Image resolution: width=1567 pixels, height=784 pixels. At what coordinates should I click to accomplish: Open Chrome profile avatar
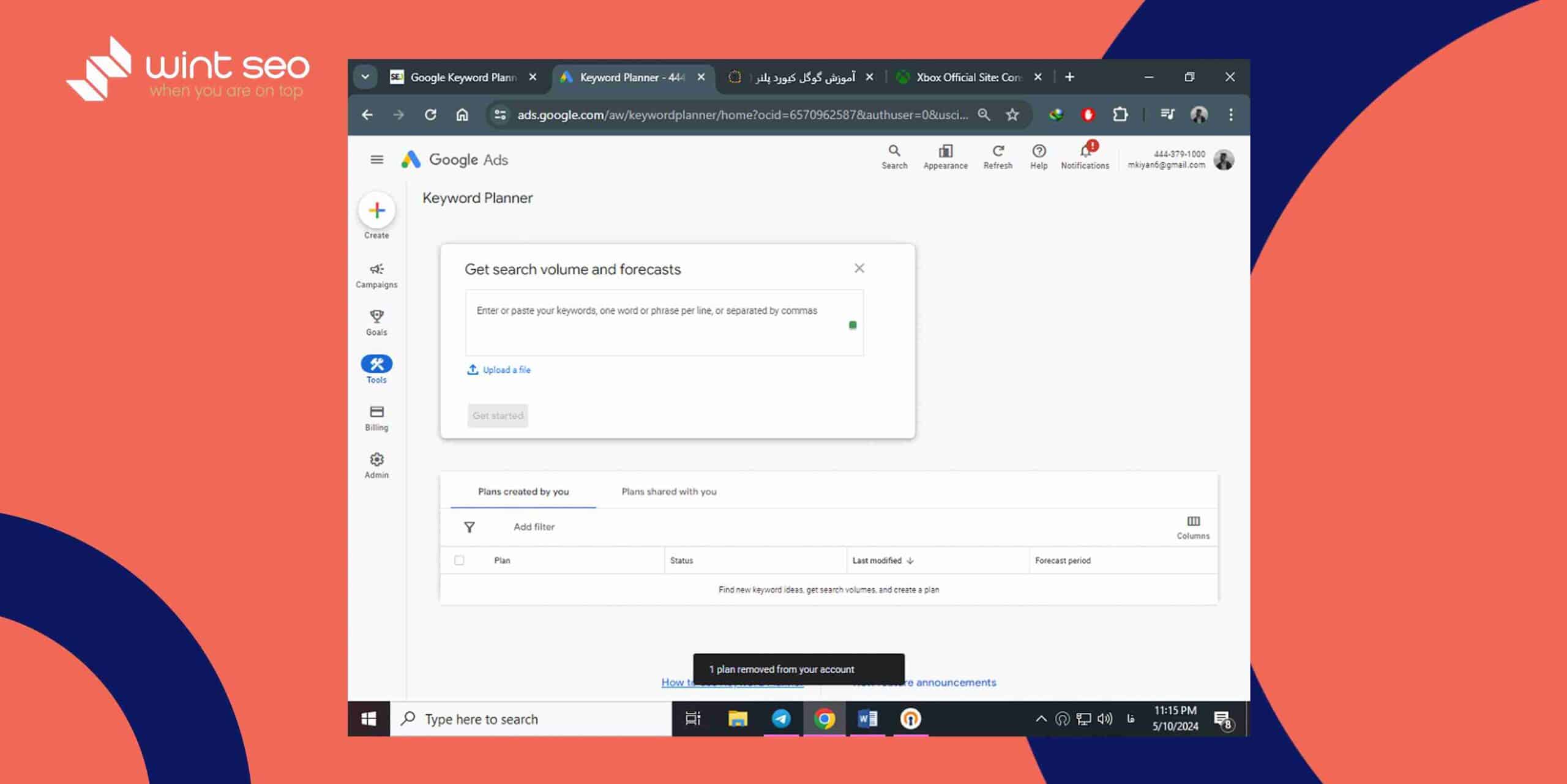(1199, 114)
